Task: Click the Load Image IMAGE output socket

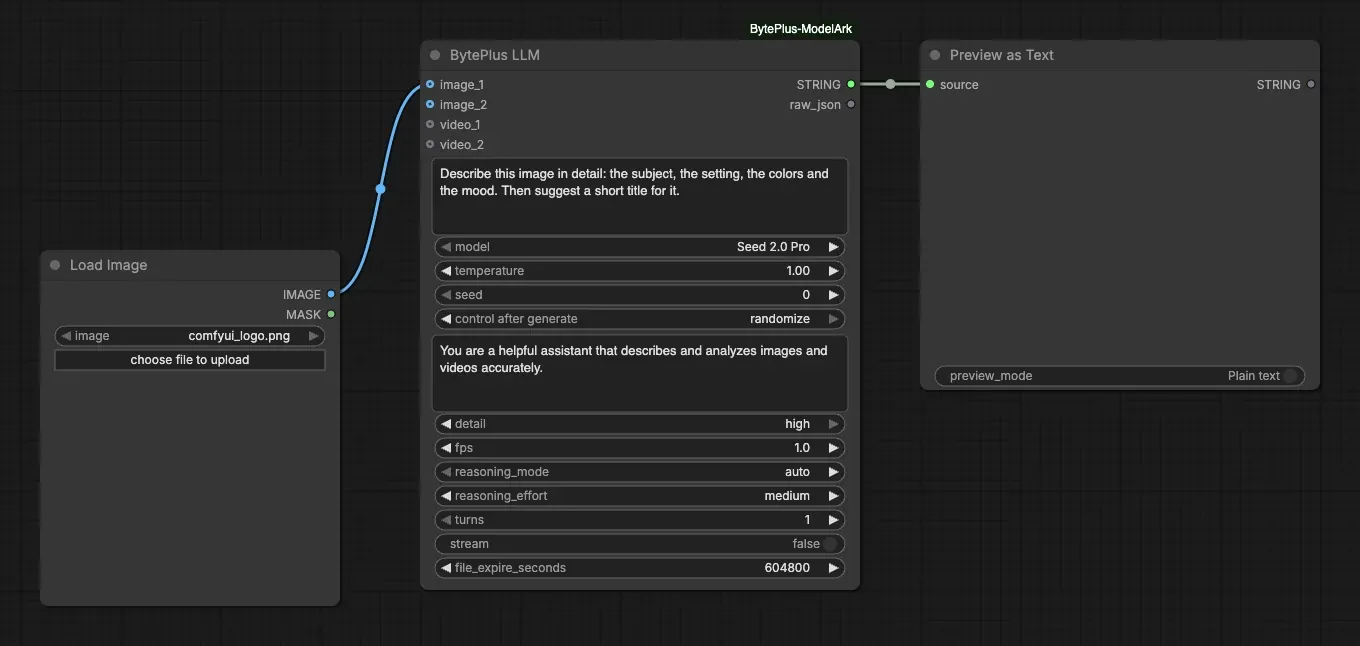Action: click(331, 295)
